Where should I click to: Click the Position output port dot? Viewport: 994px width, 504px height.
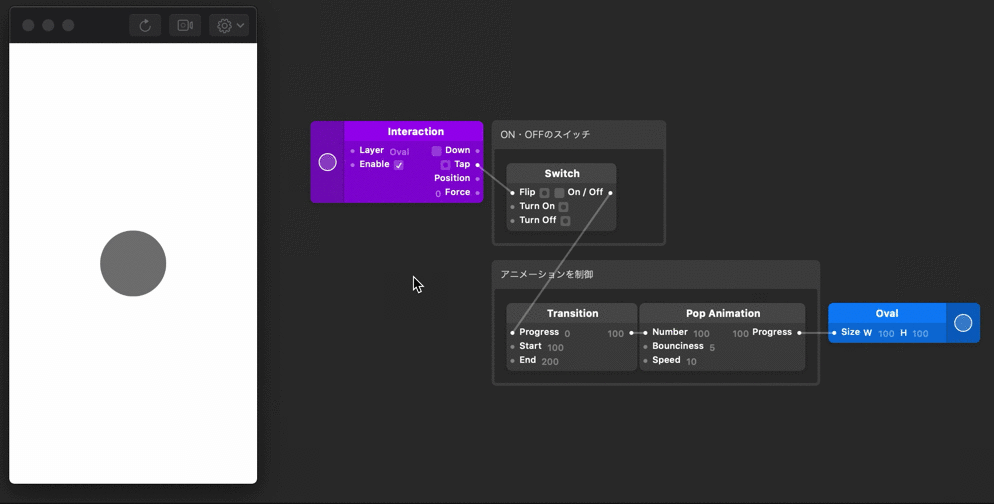(477, 179)
